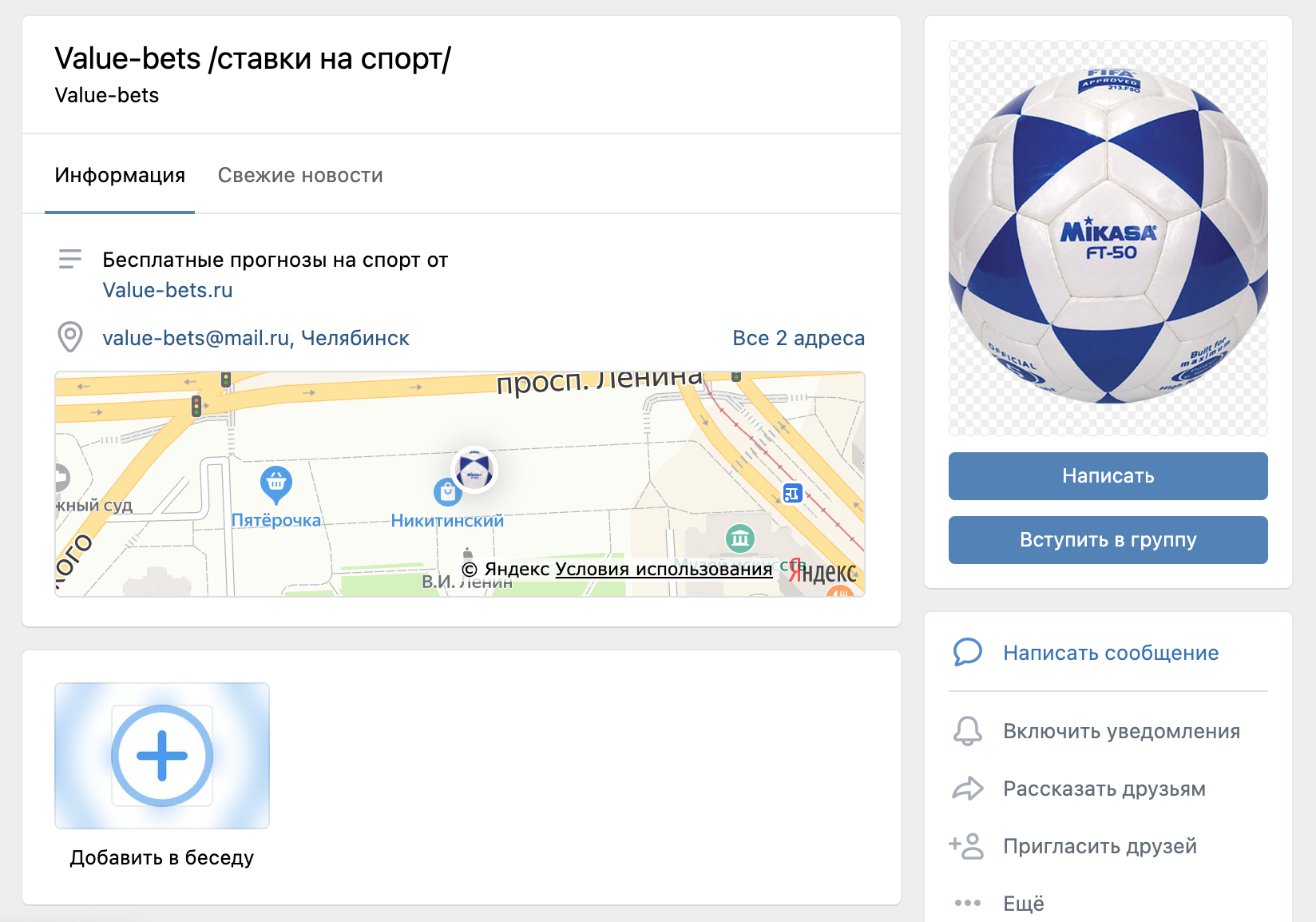This screenshot has width=1316, height=922.
Task: Open the Mikasa ball group avatar
Action: point(1108,238)
